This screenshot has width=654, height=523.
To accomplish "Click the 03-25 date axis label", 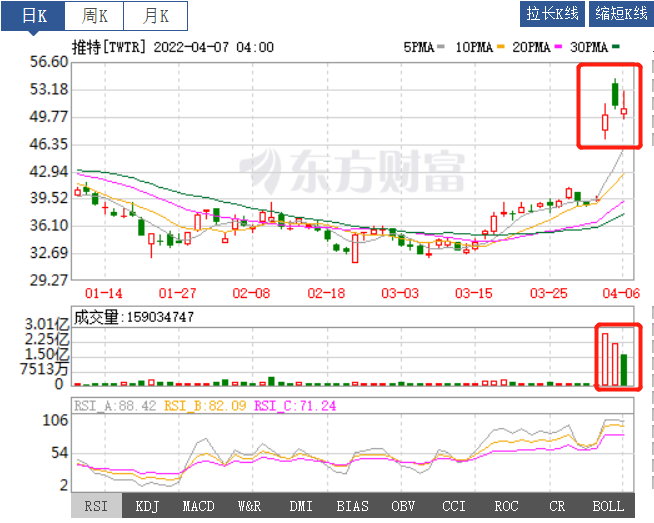I will 549,293.
